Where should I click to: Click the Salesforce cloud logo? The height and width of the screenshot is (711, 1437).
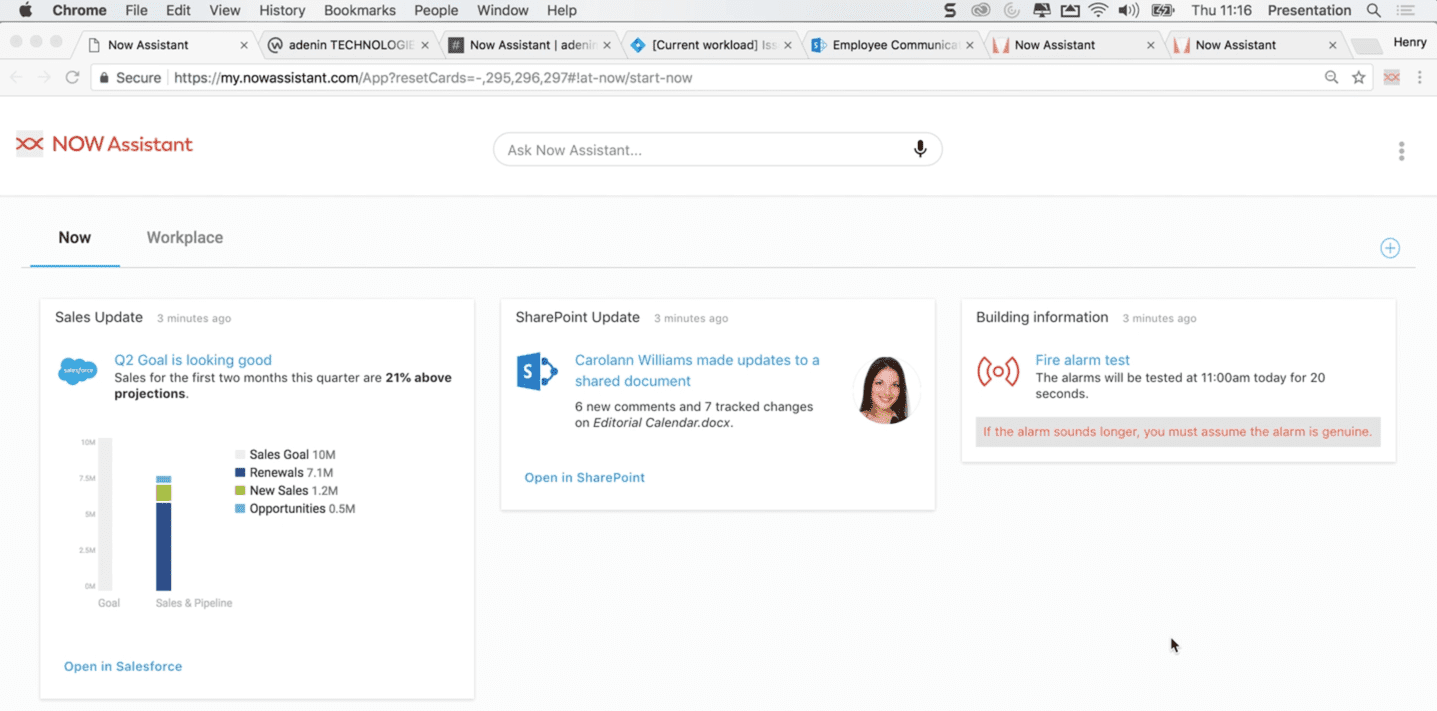pos(77,371)
